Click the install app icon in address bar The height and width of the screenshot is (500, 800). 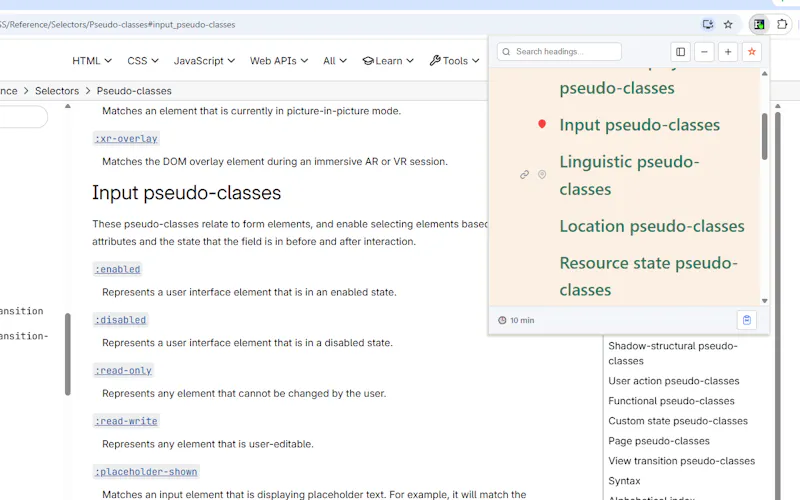tap(708, 24)
